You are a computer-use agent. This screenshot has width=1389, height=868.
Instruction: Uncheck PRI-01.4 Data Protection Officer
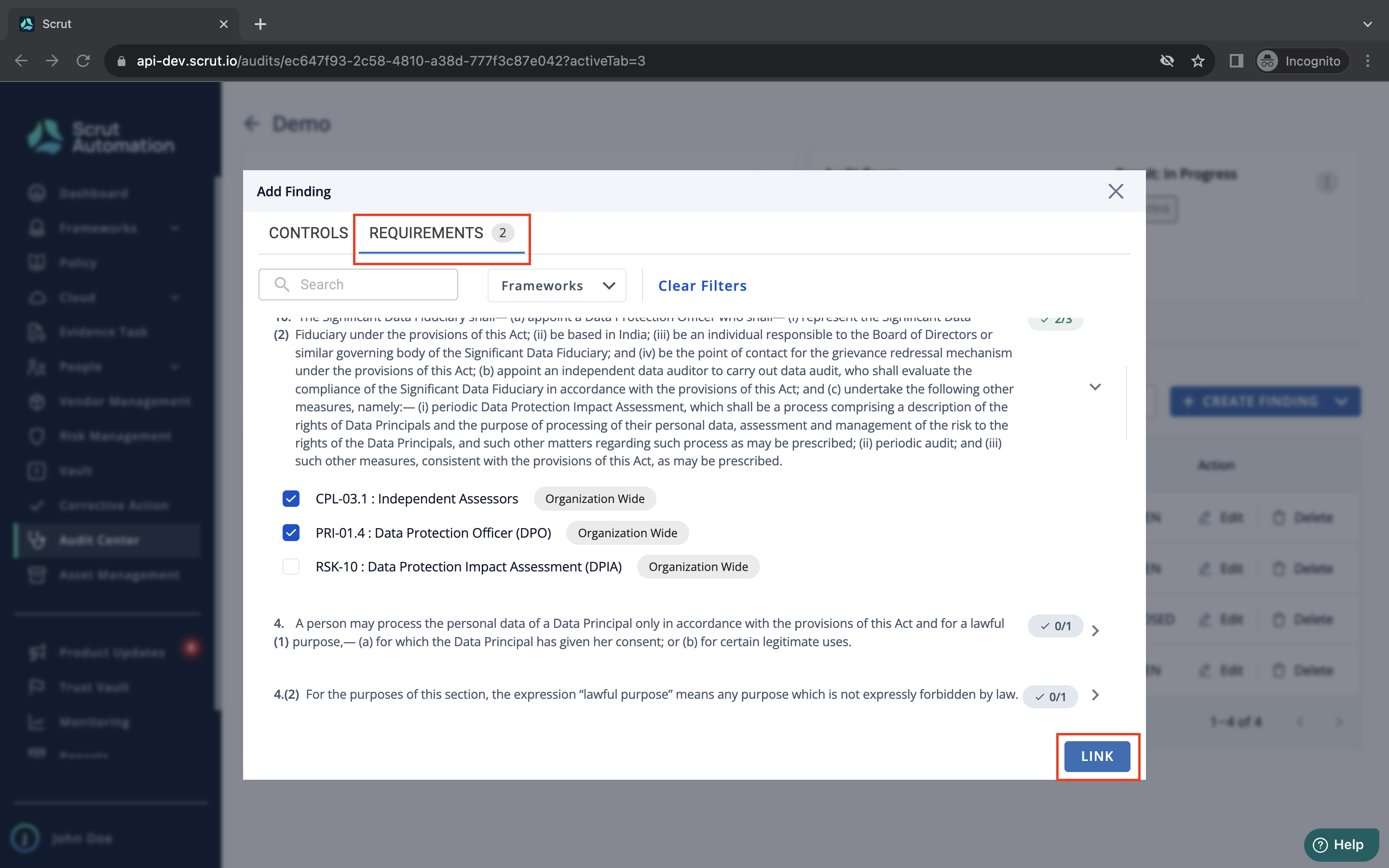(x=291, y=533)
